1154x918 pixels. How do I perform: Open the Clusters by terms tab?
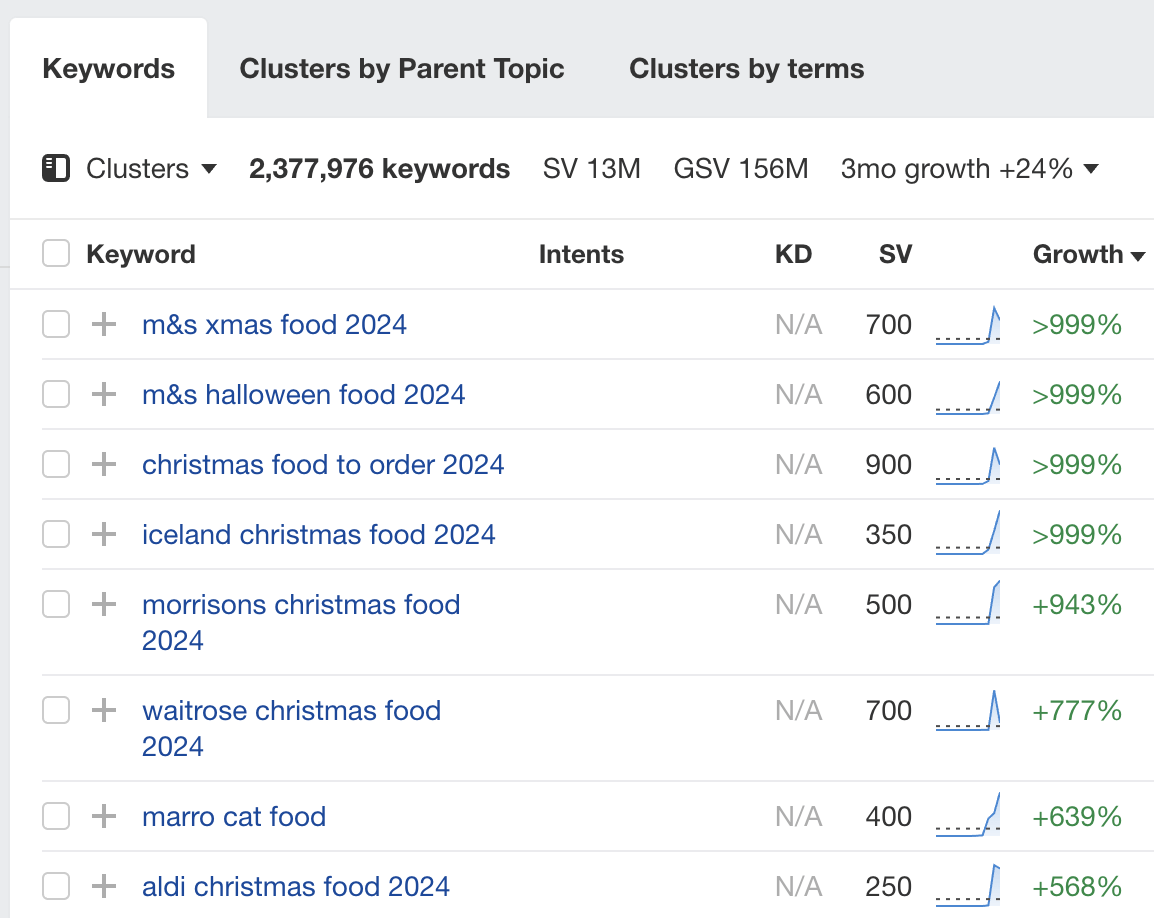[x=745, y=68]
